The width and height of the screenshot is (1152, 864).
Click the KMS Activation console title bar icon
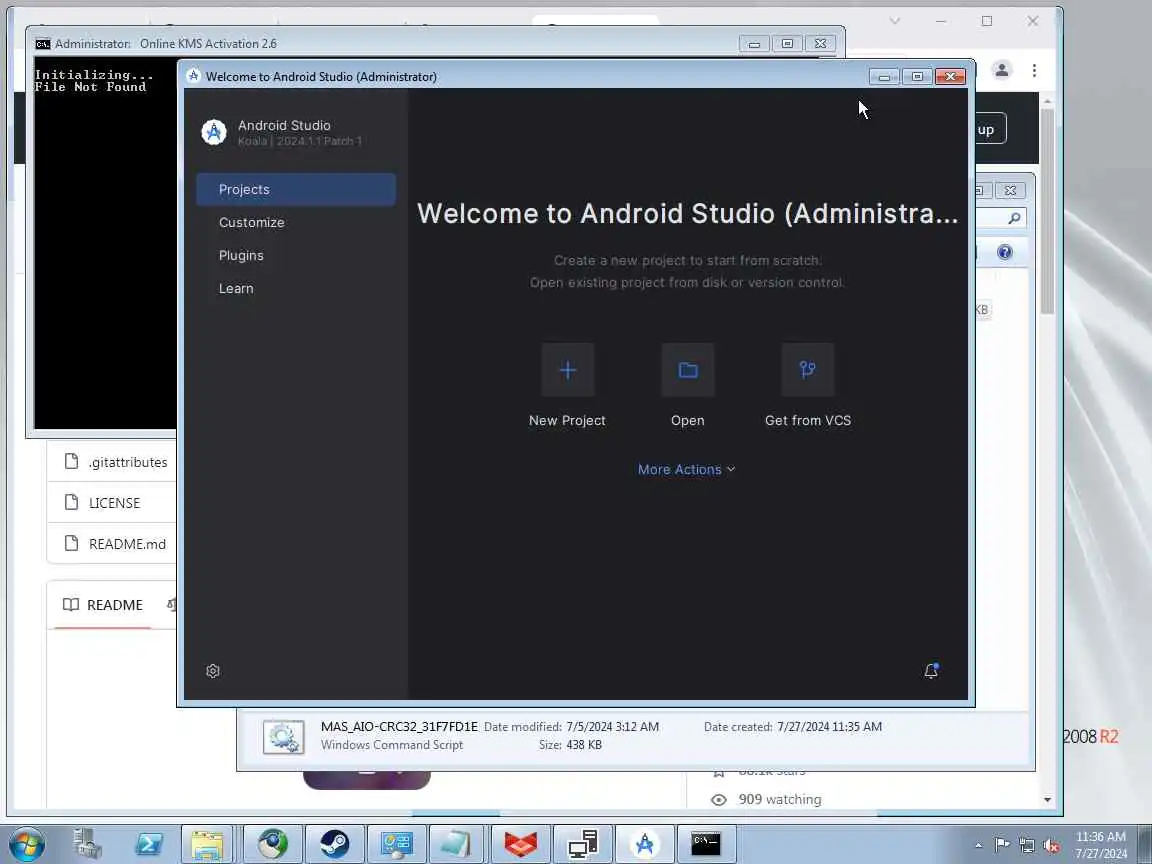43,43
